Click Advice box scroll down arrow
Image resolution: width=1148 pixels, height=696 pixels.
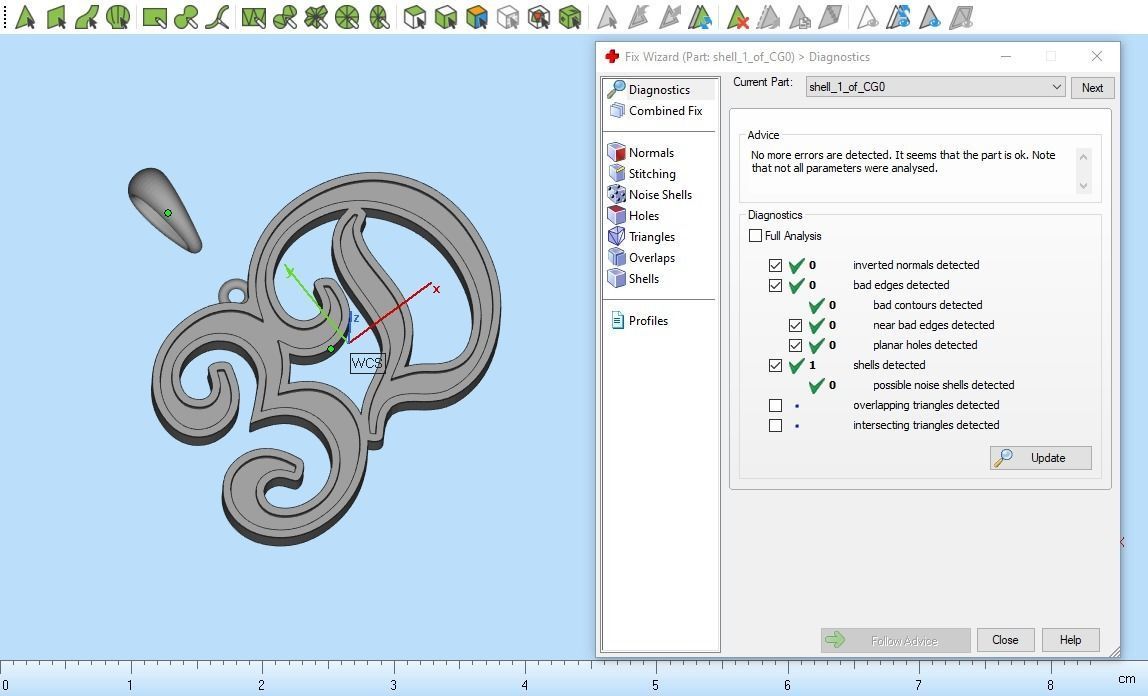click(1084, 185)
